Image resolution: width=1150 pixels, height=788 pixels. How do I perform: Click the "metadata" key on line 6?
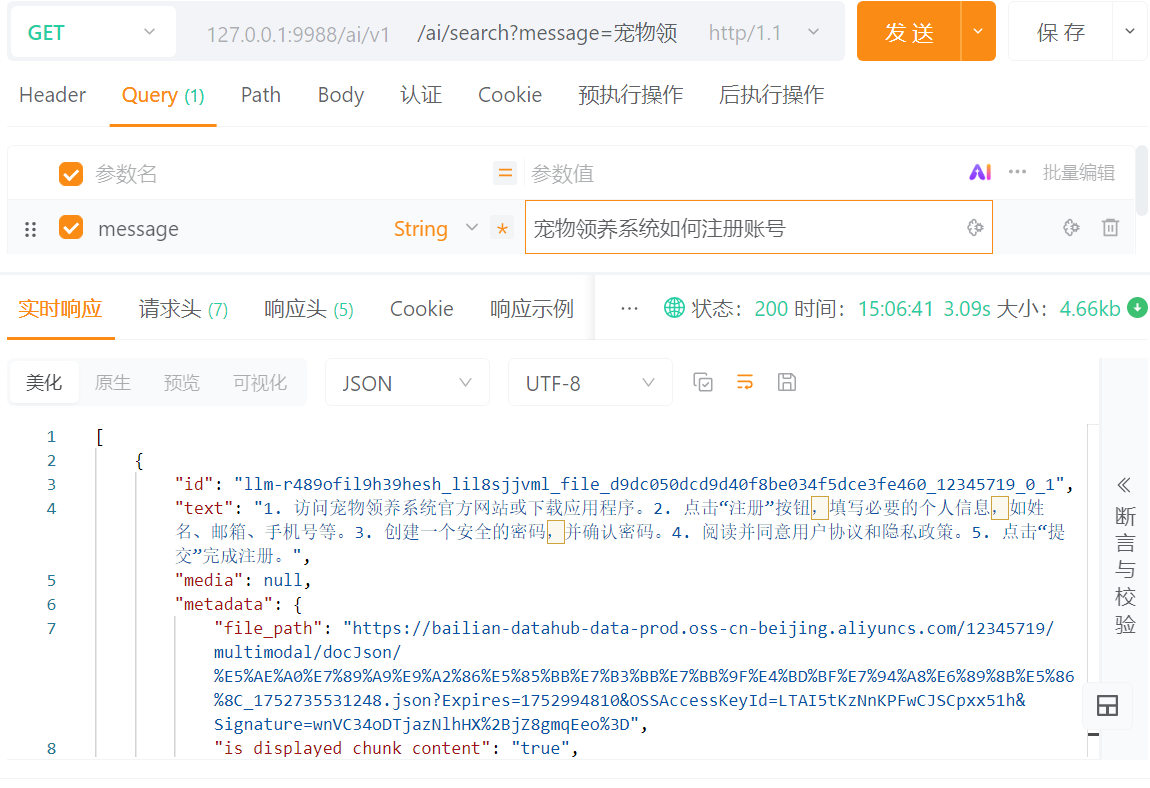(223, 605)
